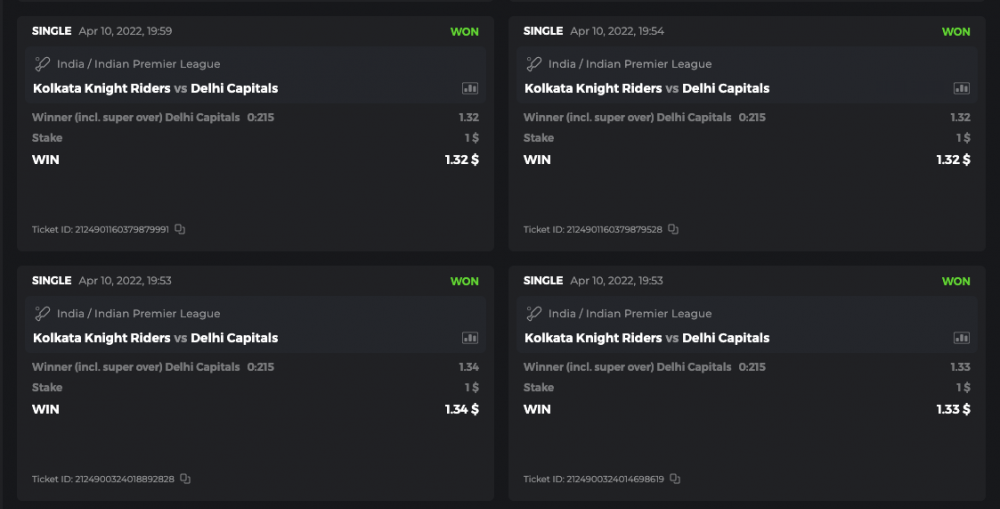
Task: Click the 1.33 $ win amount
Action: click(953, 409)
